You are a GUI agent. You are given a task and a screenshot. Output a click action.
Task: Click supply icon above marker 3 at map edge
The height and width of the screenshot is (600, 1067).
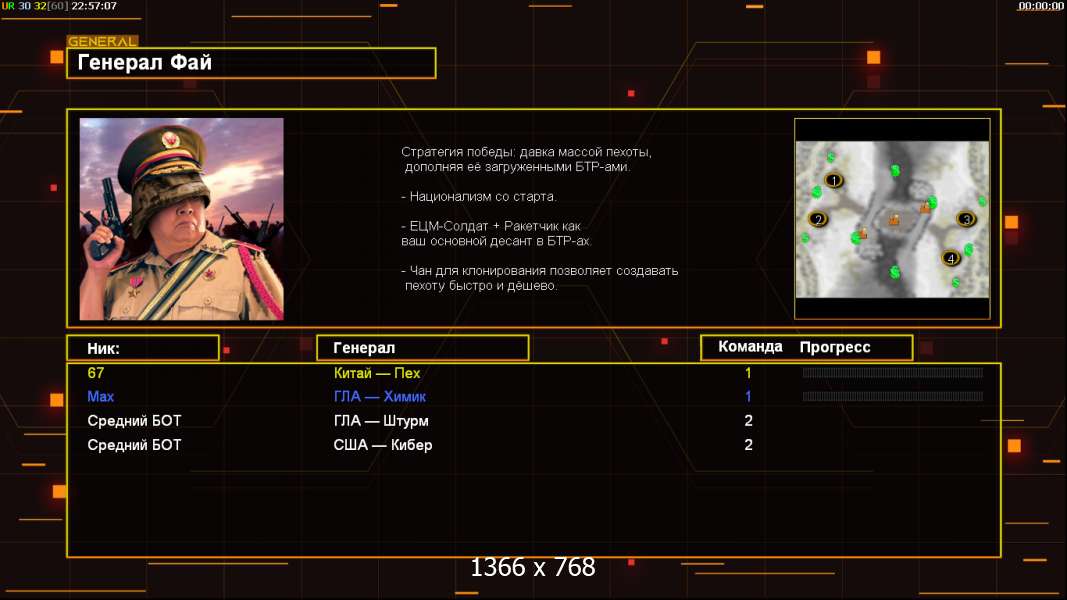pyautogui.click(x=982, y=201)
